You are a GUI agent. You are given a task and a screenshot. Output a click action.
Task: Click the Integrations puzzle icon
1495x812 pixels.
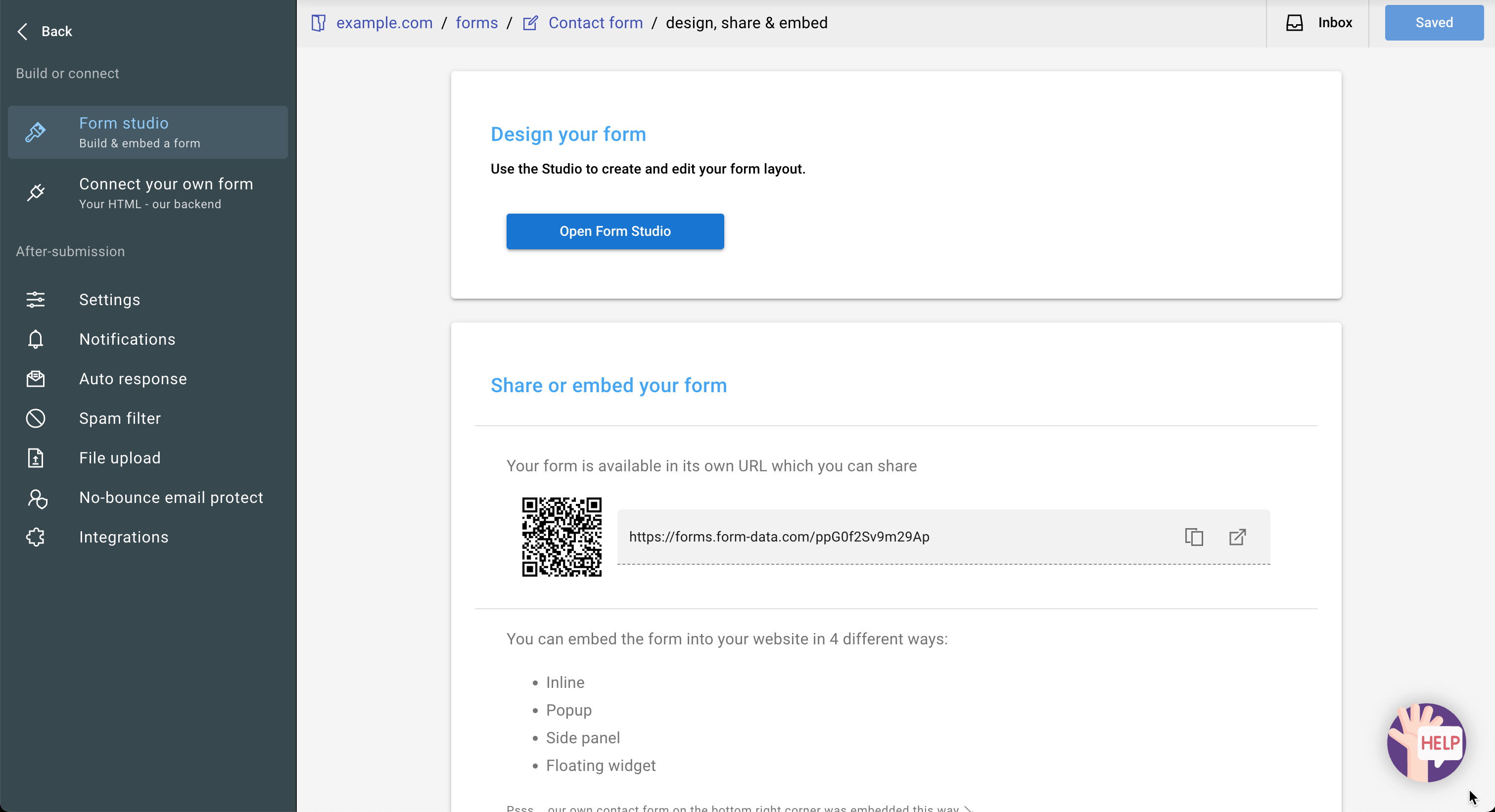[36, 537]
